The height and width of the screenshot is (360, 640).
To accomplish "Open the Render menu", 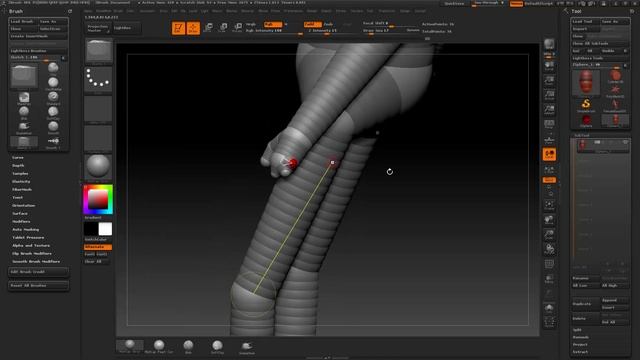I will [x=312, y=11].
